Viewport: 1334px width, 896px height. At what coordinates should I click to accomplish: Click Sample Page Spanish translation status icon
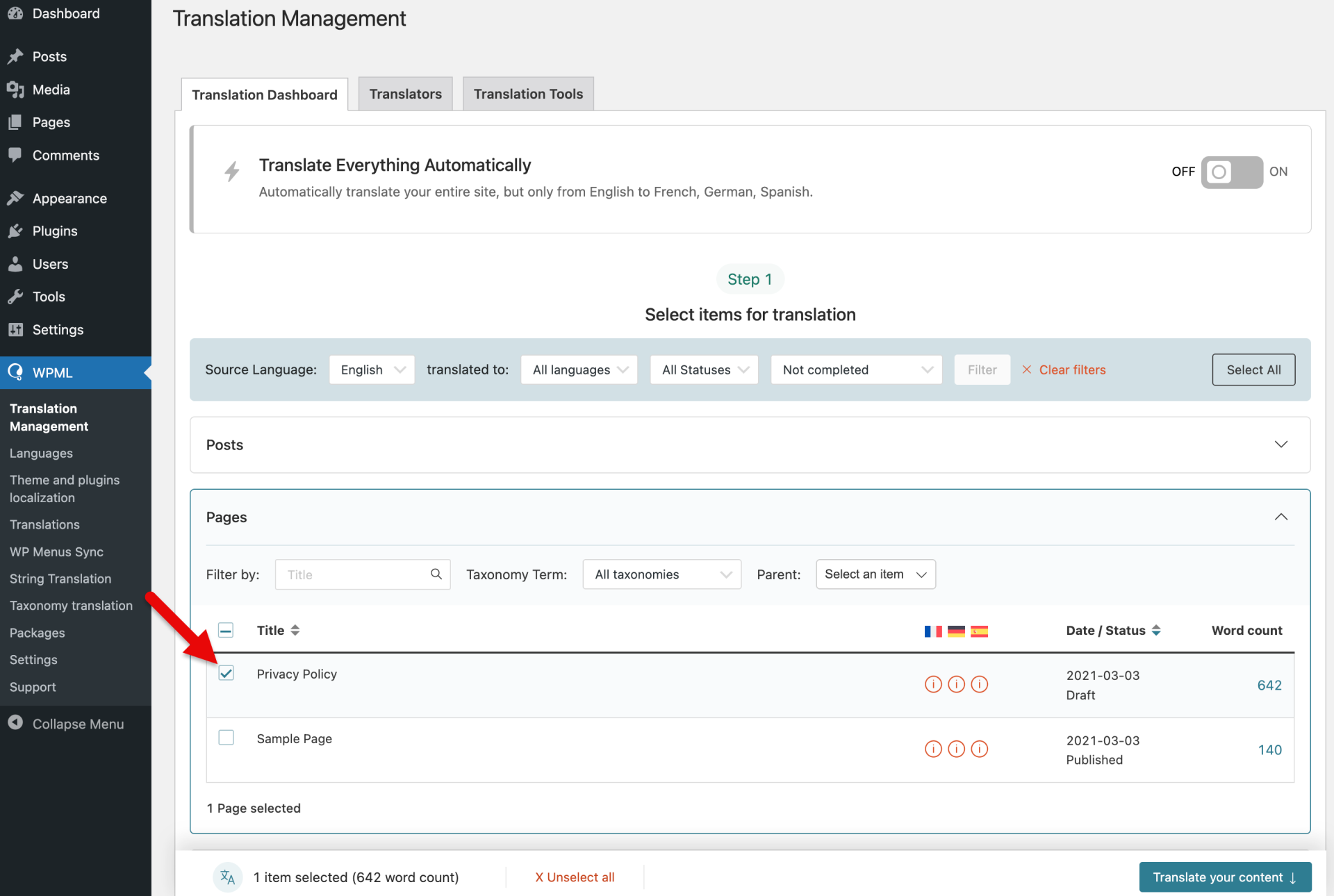(x=979, y=749)
